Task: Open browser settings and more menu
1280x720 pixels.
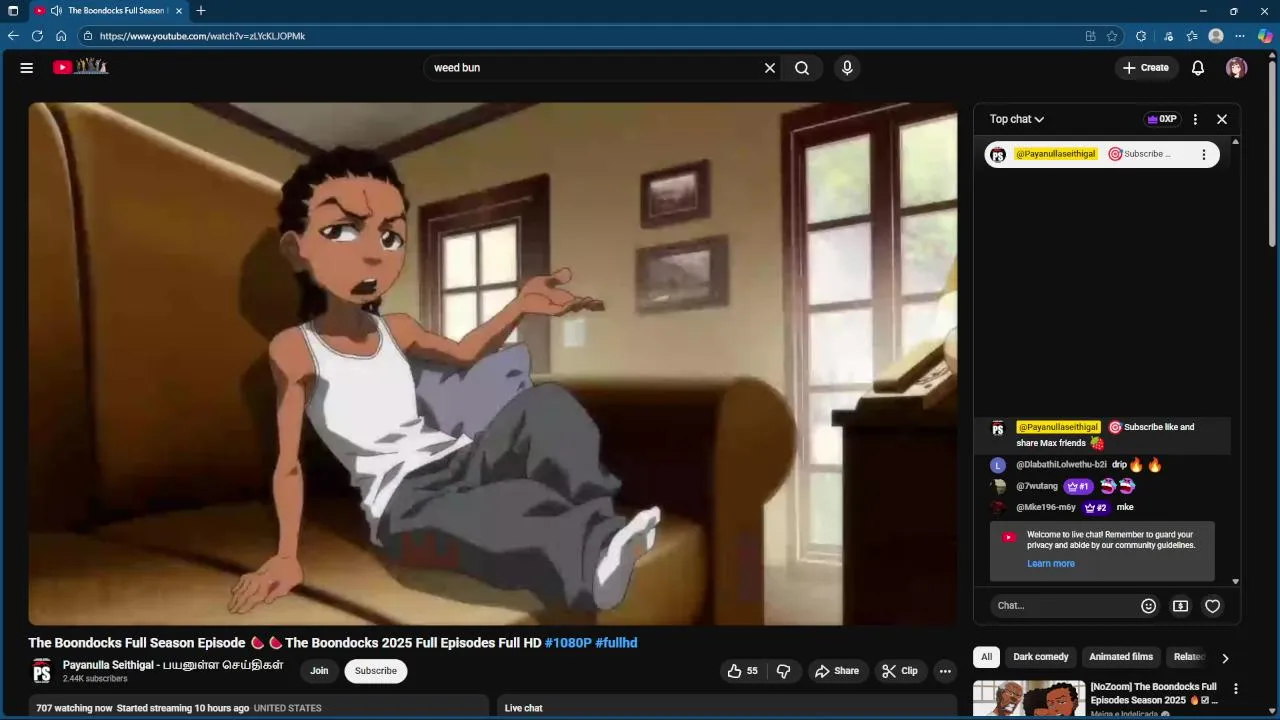Action: tap(1240, 36)
